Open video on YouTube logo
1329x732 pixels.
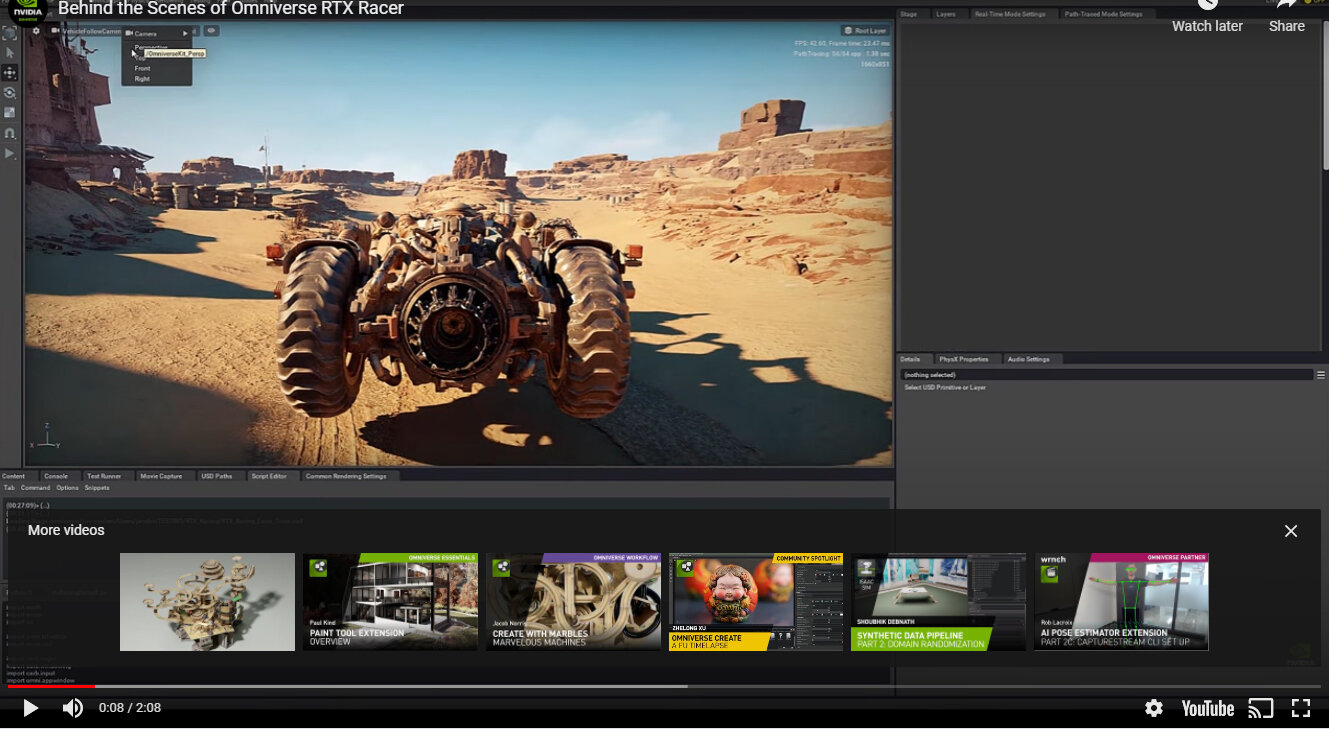click(x=1208, y=708)
